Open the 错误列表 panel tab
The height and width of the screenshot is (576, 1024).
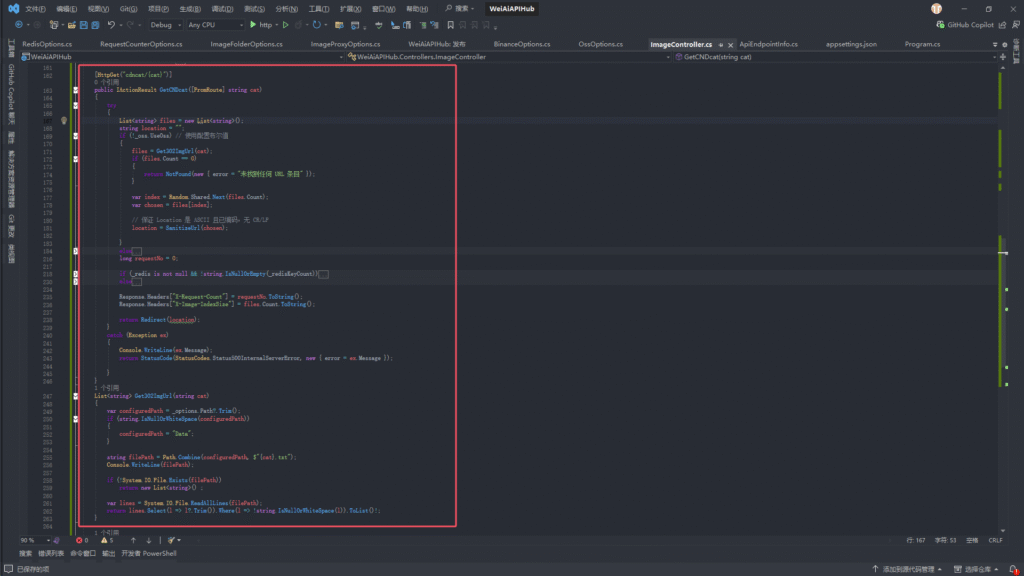[x=50, y=553]
